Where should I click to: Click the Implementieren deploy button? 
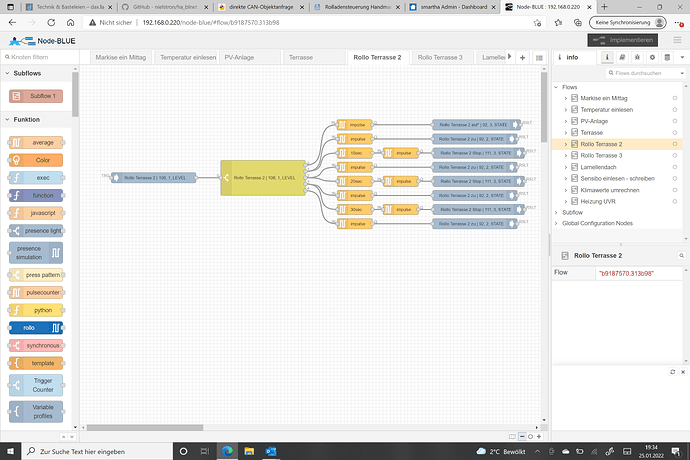tap(626, 40)
